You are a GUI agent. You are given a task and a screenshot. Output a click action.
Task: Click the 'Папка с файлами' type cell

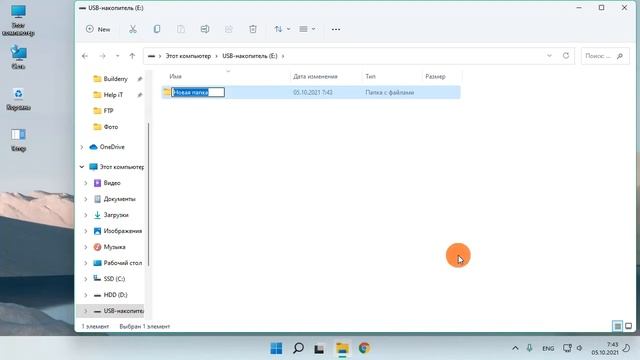(389, 92)
